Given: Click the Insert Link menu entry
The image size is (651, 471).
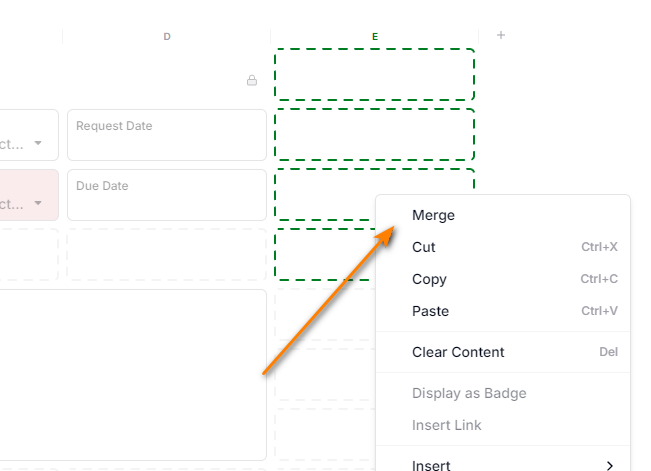Looking at the screenshot, I should click(x=447, y=425).
